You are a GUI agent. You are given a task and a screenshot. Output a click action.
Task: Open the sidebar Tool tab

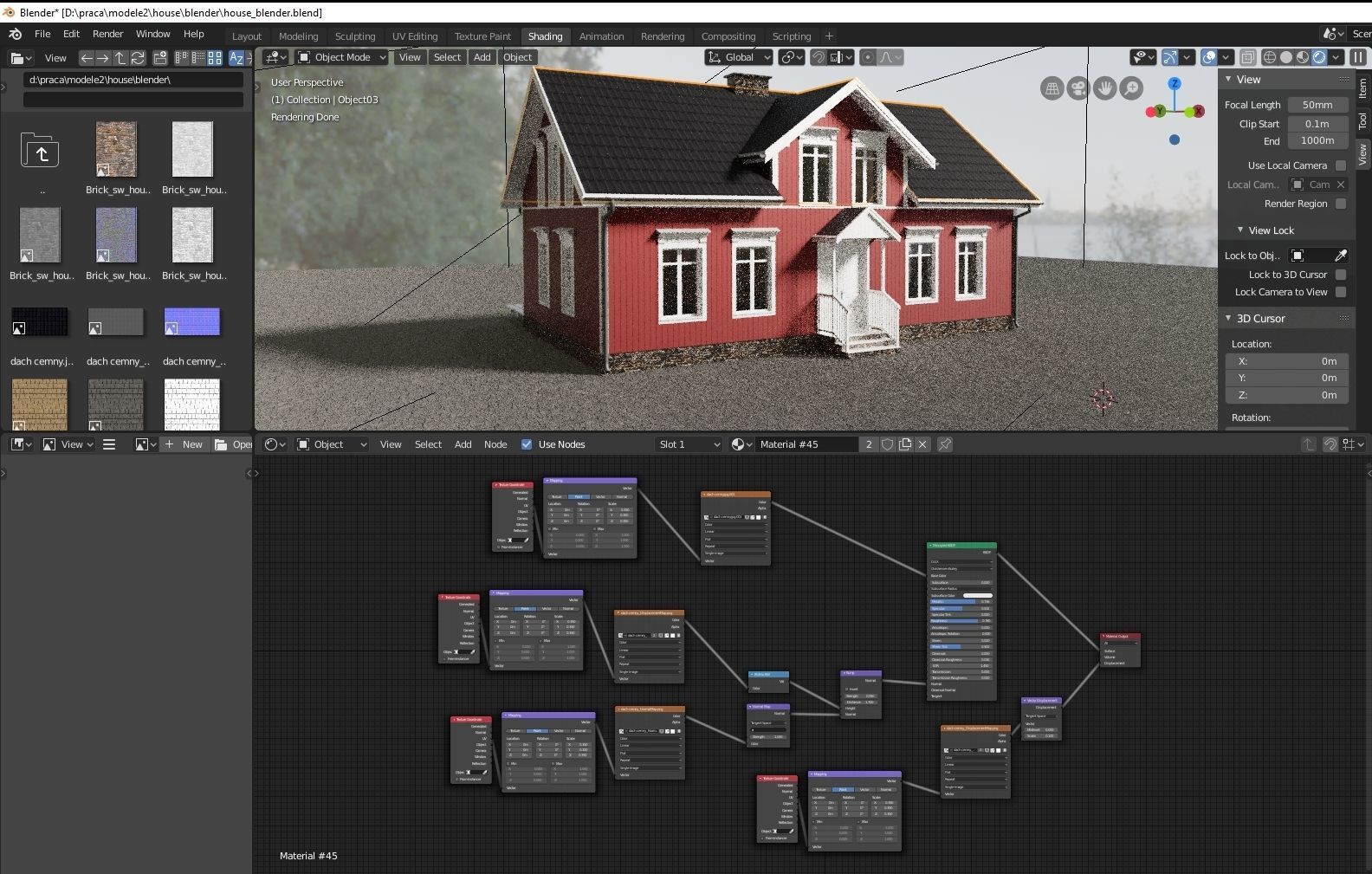click(x=1362, y=121)
